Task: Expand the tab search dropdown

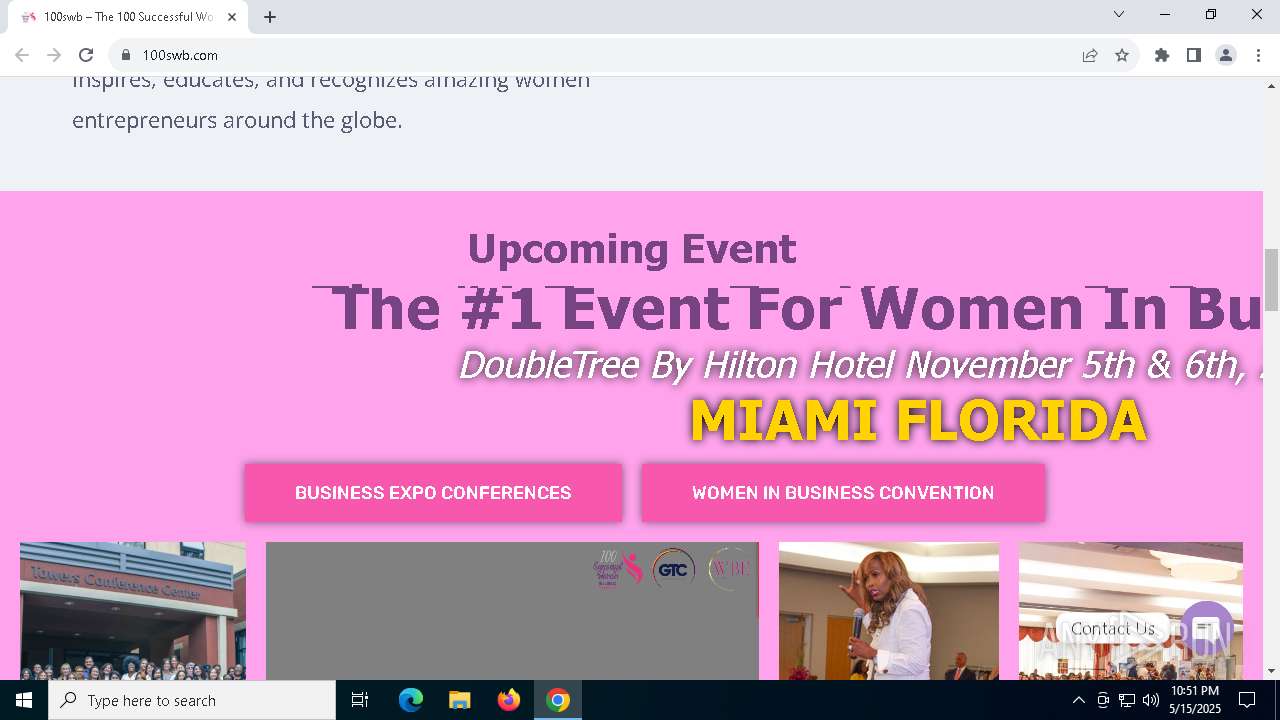Action: pyautogui.click(x=1119, y=14)
